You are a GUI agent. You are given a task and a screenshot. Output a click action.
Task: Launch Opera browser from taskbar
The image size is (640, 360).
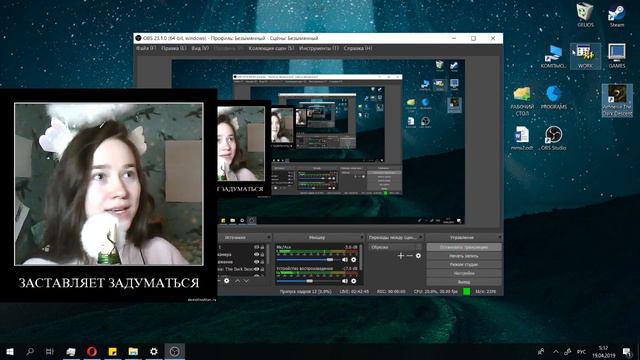[92, 351]
